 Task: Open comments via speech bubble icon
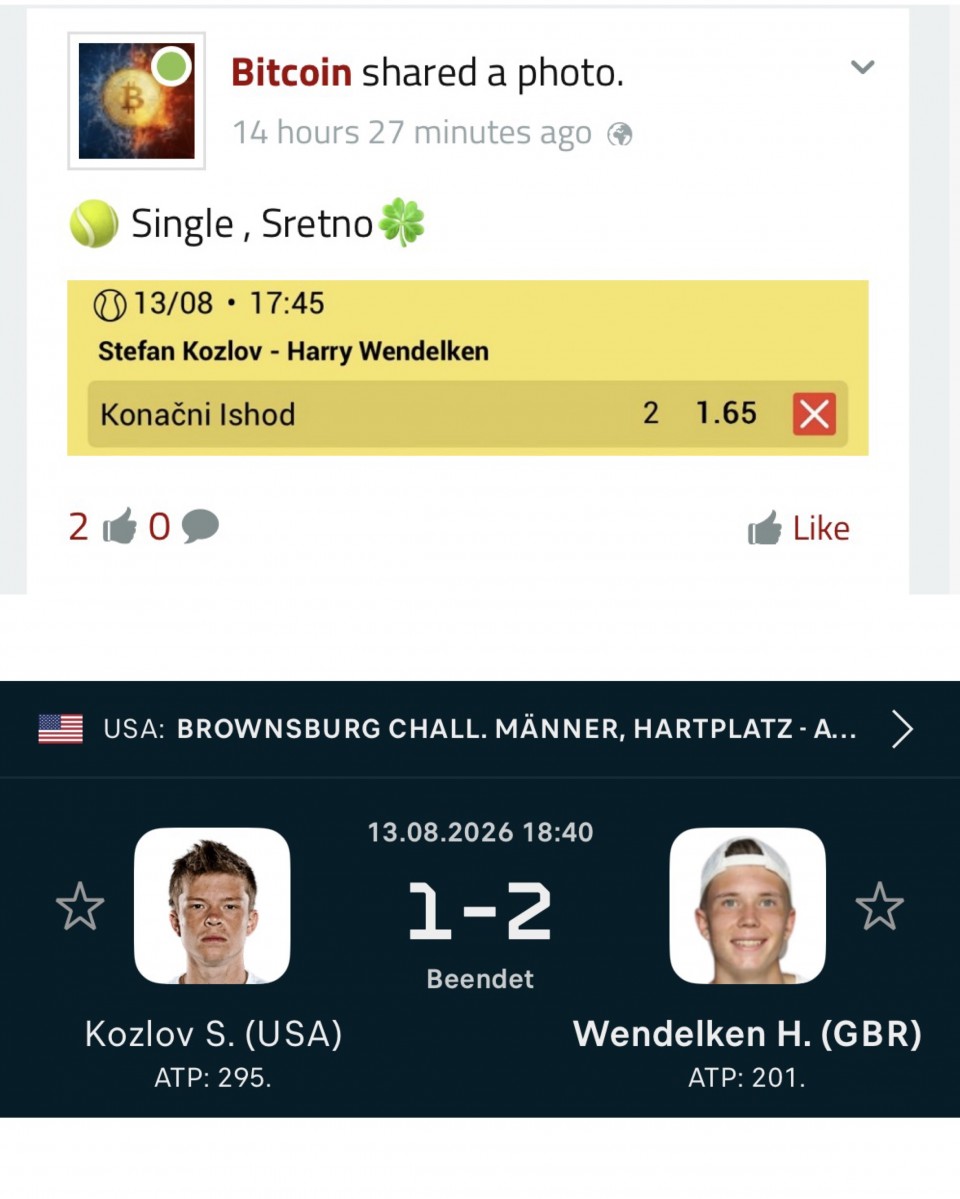click(200, 526)
